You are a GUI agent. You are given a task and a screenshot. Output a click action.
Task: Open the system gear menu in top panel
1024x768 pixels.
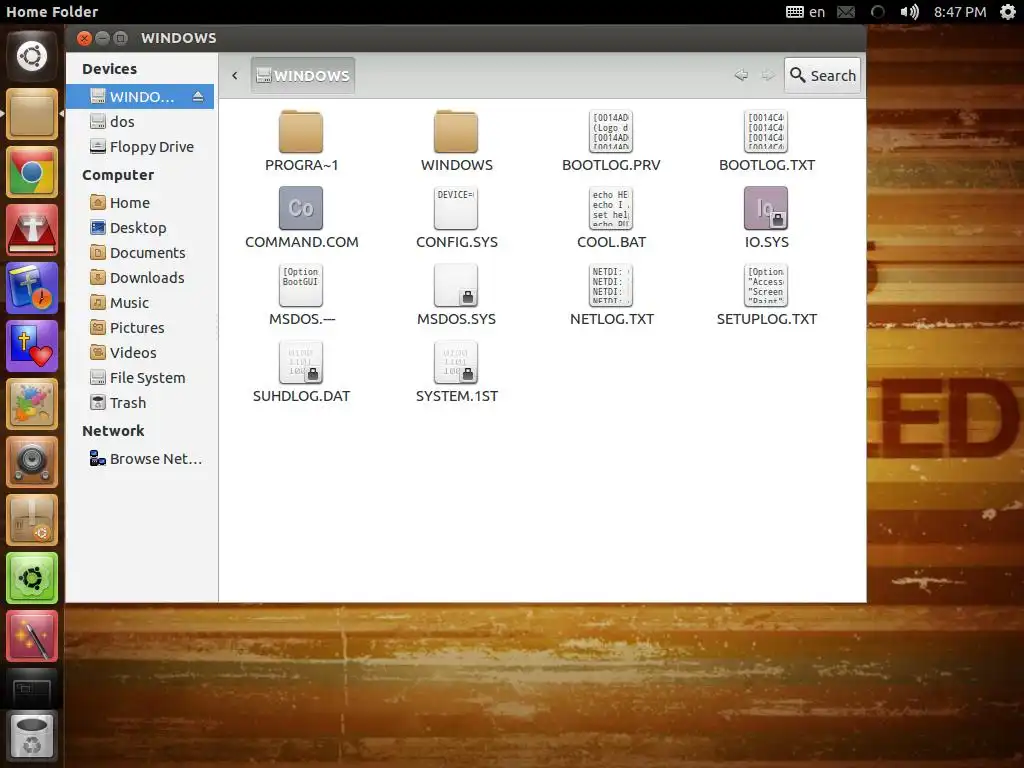[x=1008, y=12]
